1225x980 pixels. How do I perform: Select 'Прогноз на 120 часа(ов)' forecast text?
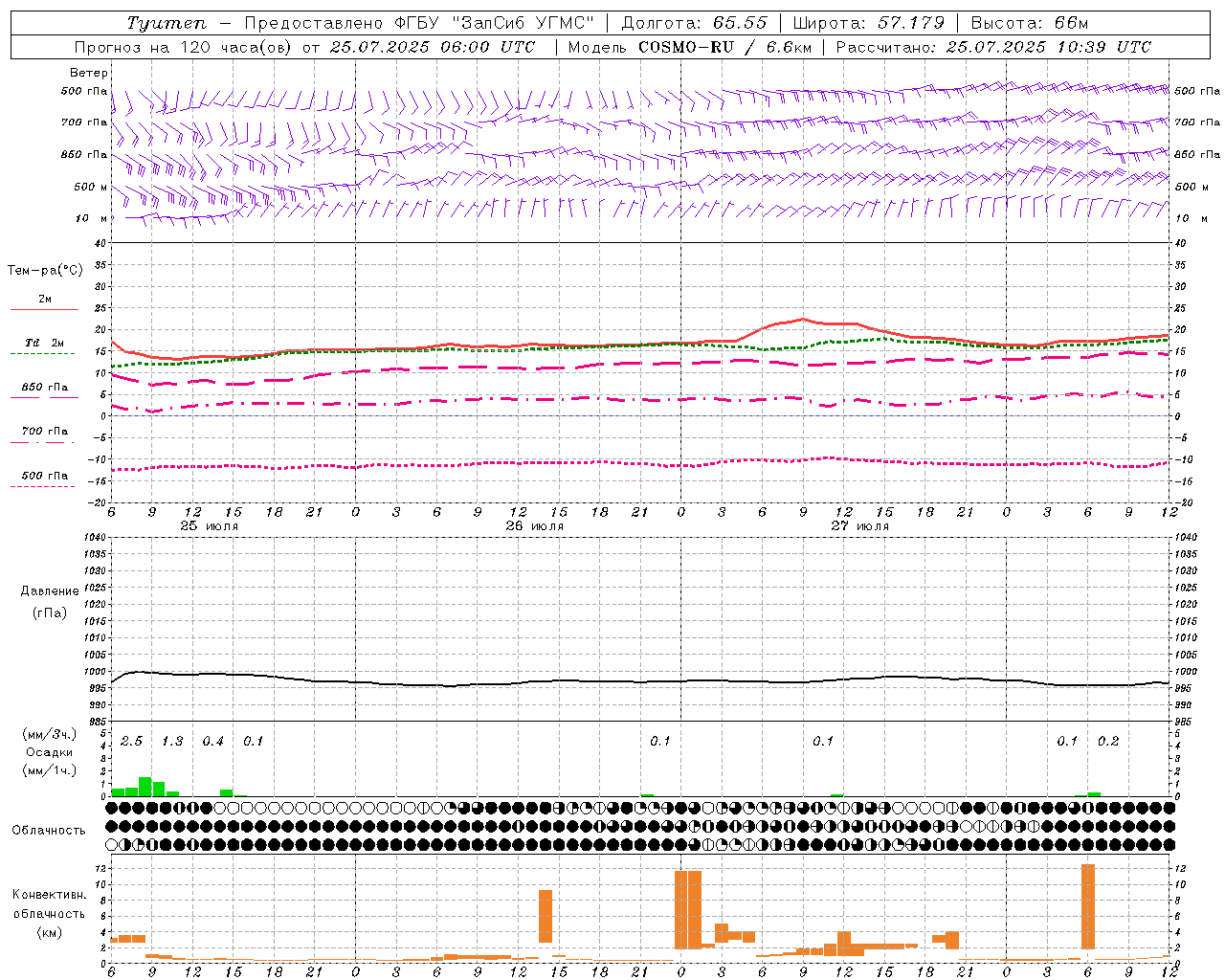184,47
